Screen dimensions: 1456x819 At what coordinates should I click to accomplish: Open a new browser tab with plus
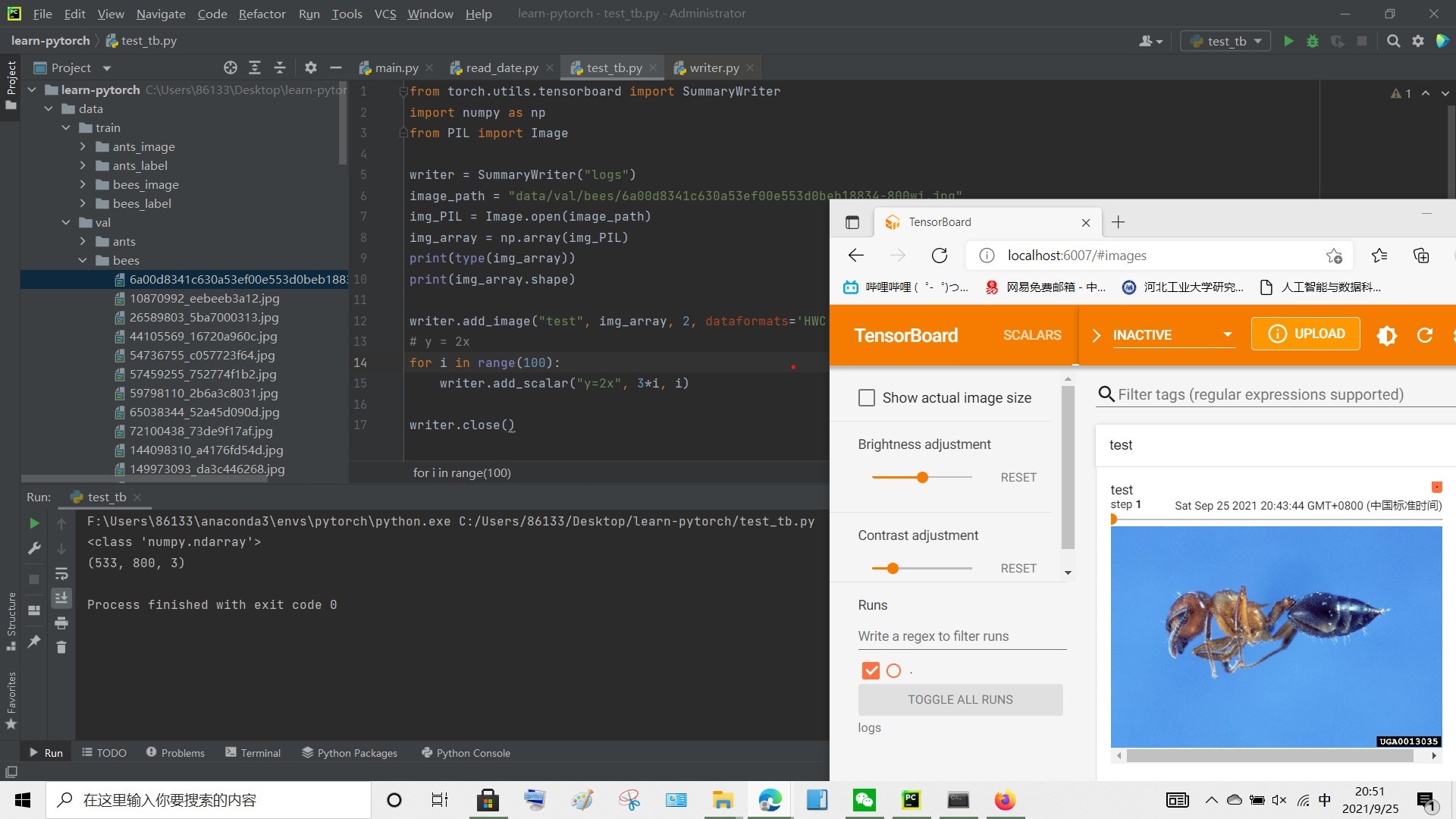pyautogui.click(x=1118, y=222)
